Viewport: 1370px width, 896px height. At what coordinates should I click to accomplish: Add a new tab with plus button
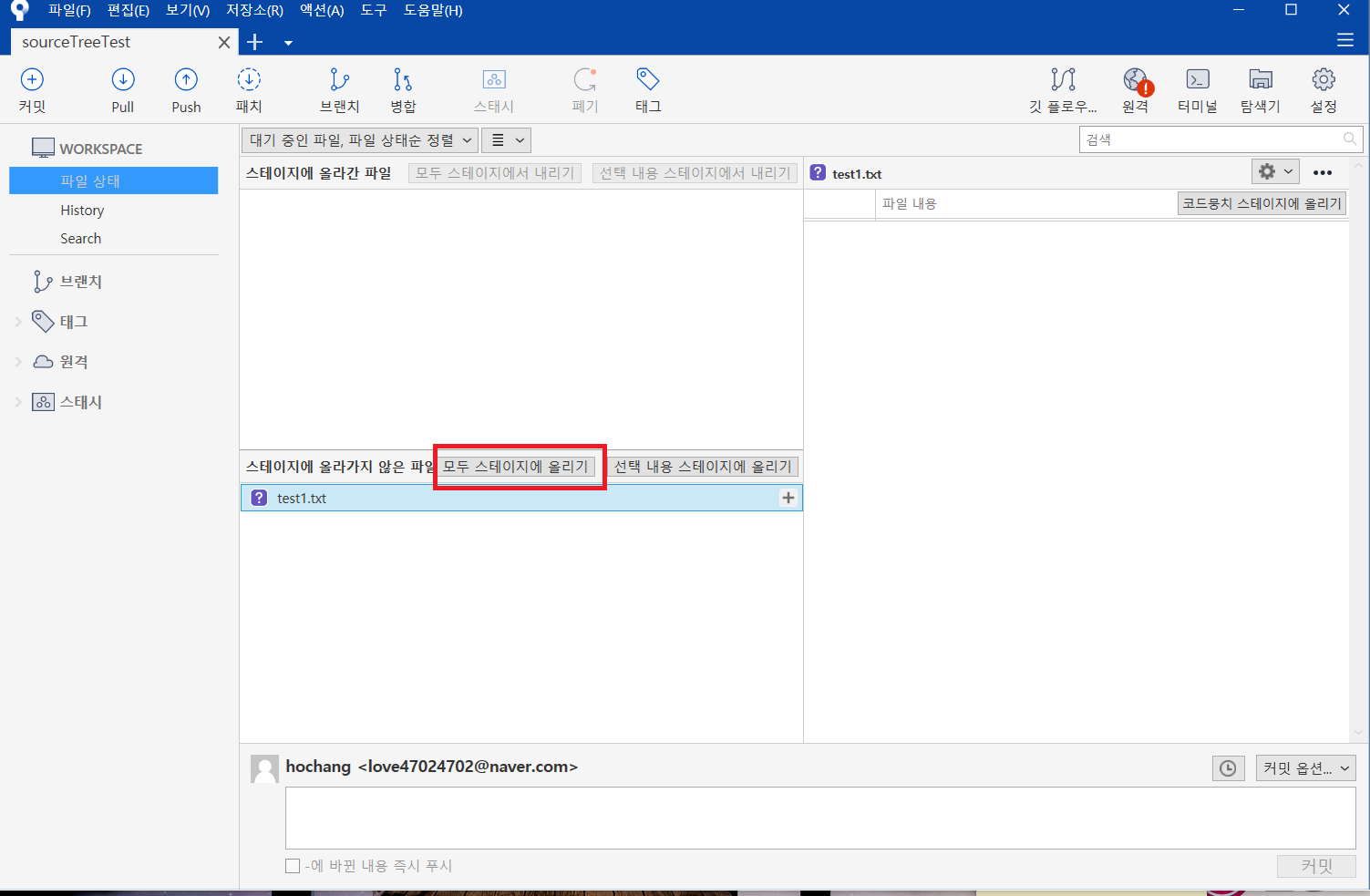coord(255,42)
